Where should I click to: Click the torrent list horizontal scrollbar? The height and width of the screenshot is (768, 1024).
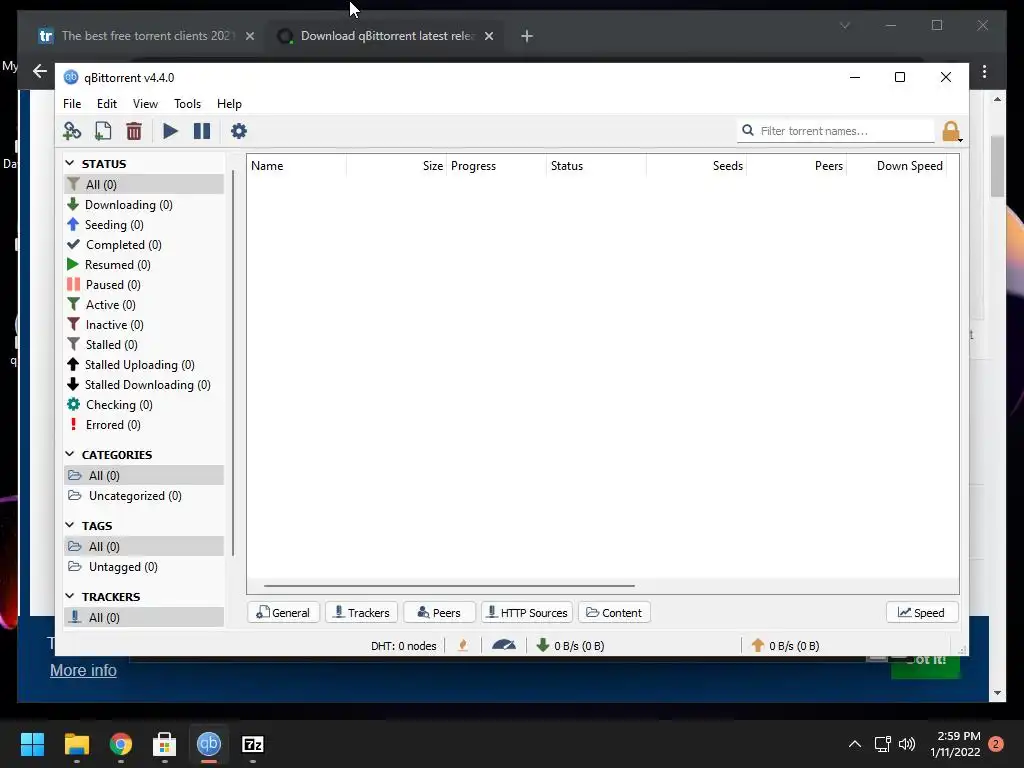(x=449, y=586)
